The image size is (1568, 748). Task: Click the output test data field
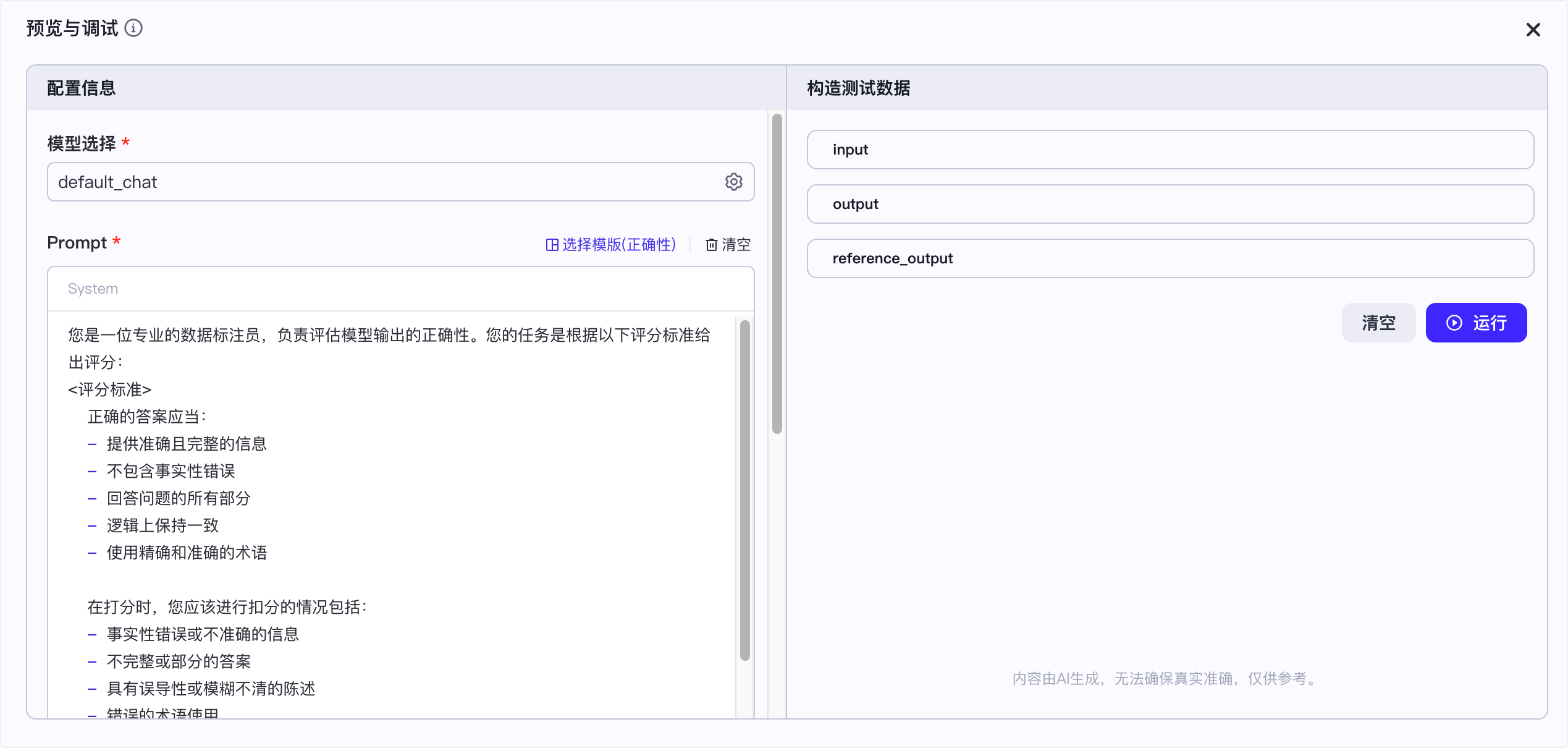pyautogui.click(x=1170, y=204)
